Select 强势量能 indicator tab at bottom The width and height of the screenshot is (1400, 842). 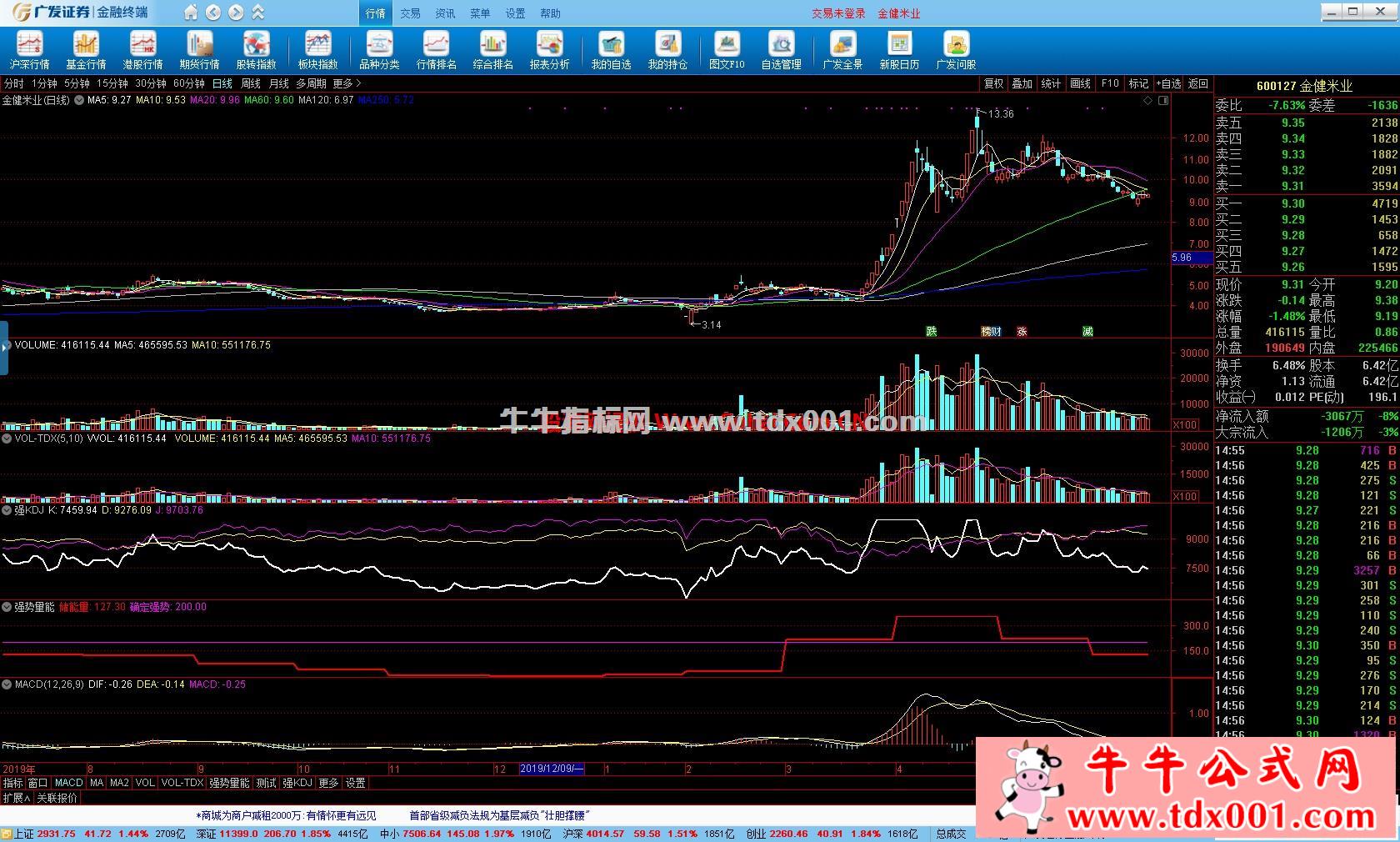(229, 783)
